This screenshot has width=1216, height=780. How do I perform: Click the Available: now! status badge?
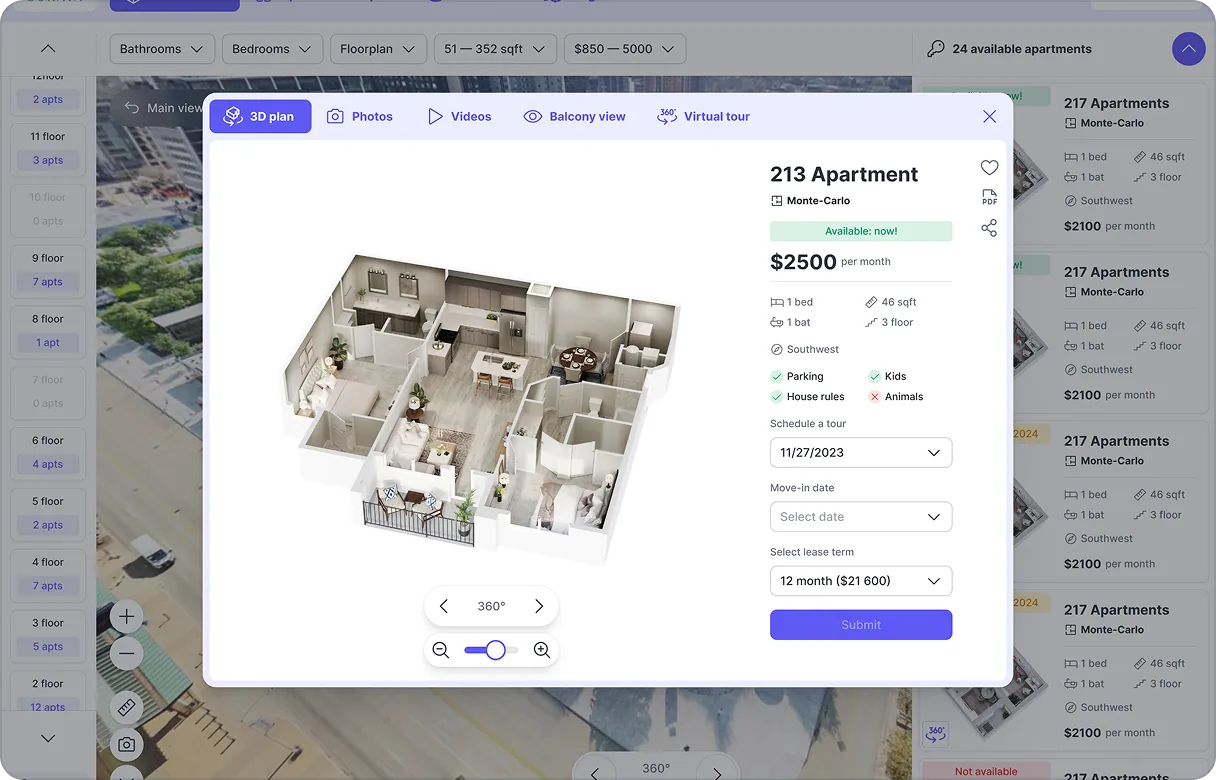[x=861, y=231]
